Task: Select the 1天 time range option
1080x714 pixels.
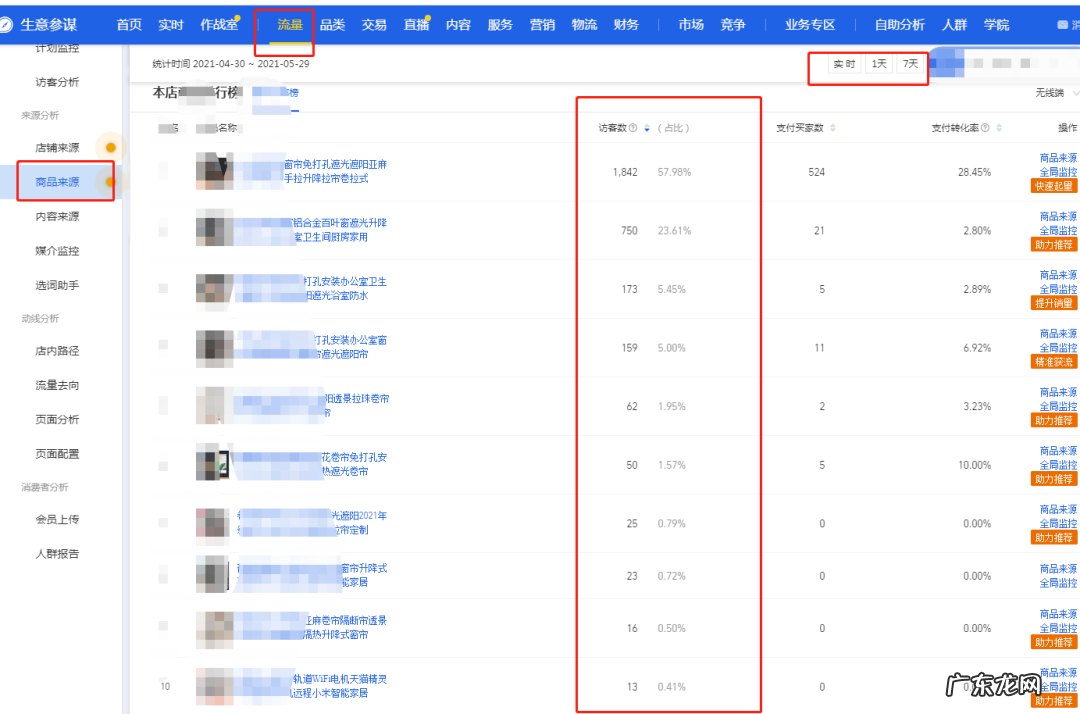Action: 878,63
